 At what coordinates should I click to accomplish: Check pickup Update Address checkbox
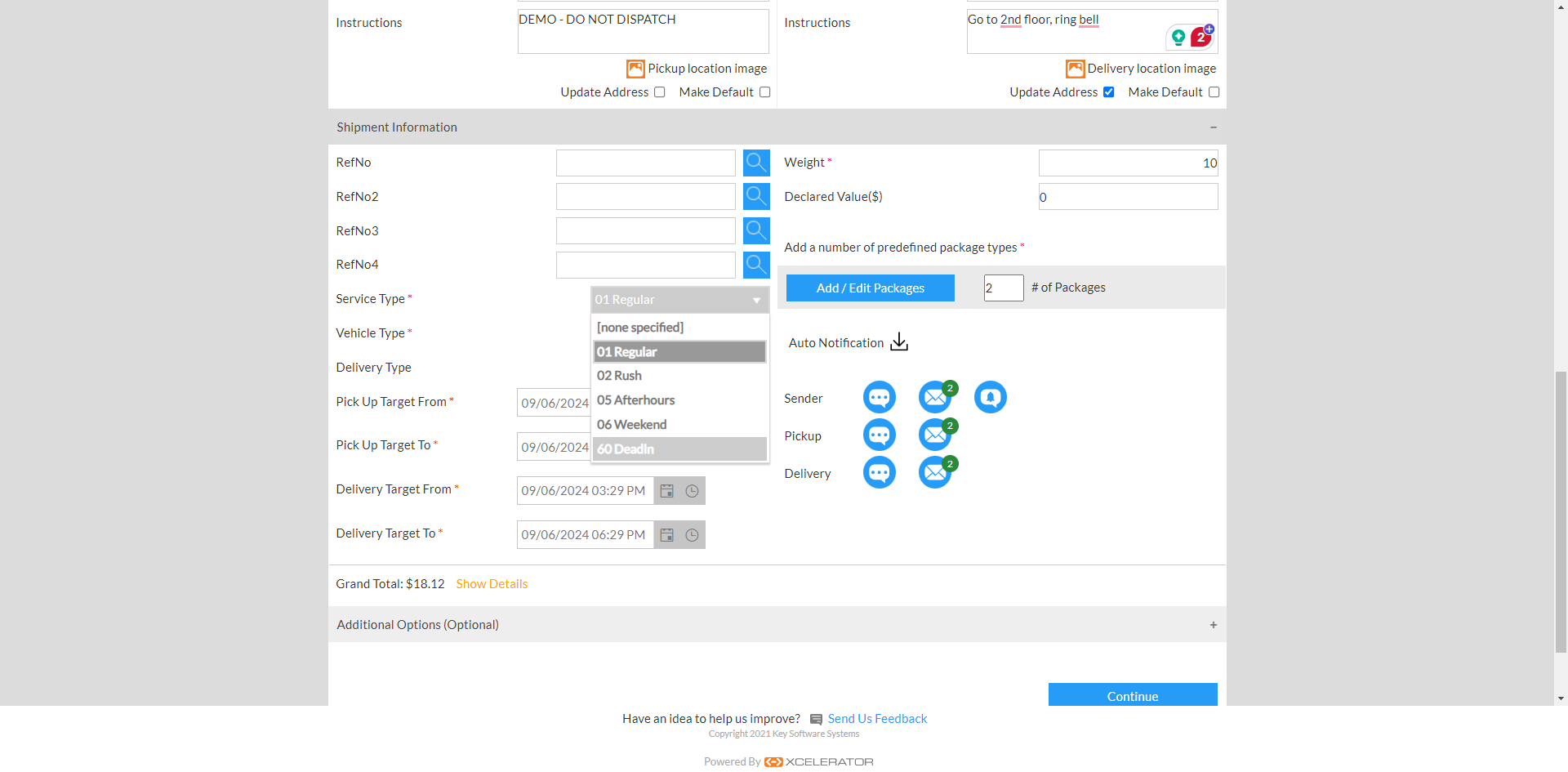(660, 92)
